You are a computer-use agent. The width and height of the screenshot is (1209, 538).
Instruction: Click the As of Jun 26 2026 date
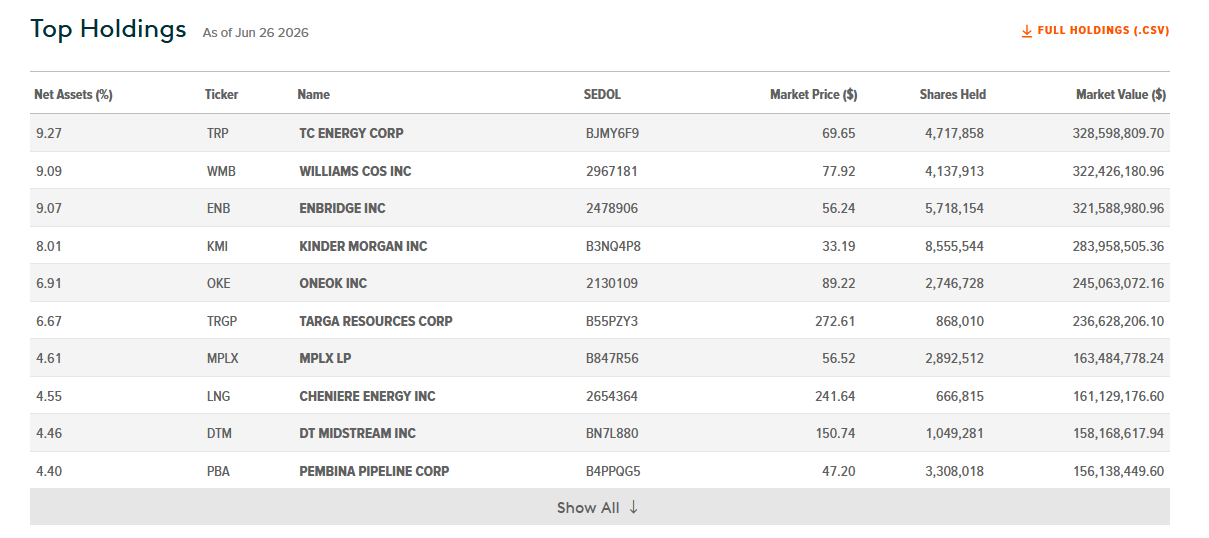tap(255, 32)
